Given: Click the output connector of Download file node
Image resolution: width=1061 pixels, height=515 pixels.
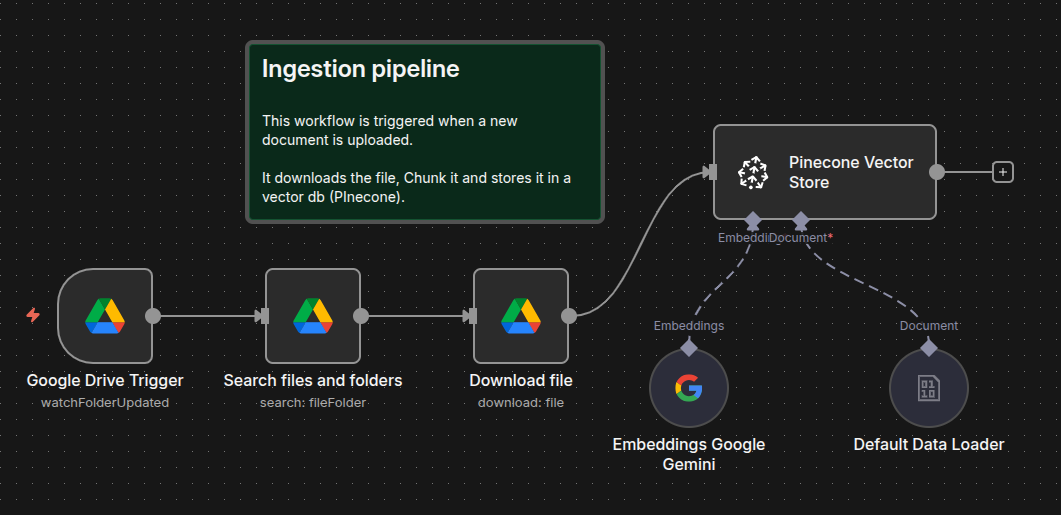Looking at the screenshot, I should click(569, 316).
